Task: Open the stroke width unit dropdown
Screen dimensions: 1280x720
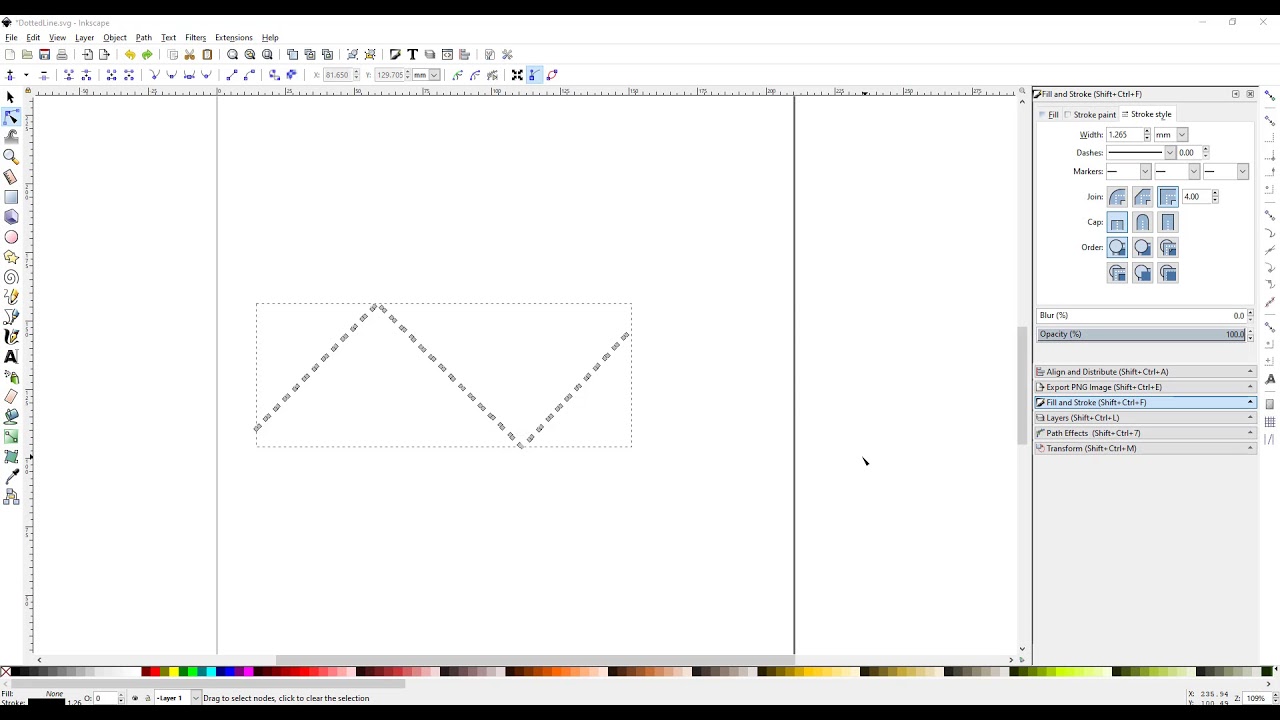Action: [x=1182, y=135]
